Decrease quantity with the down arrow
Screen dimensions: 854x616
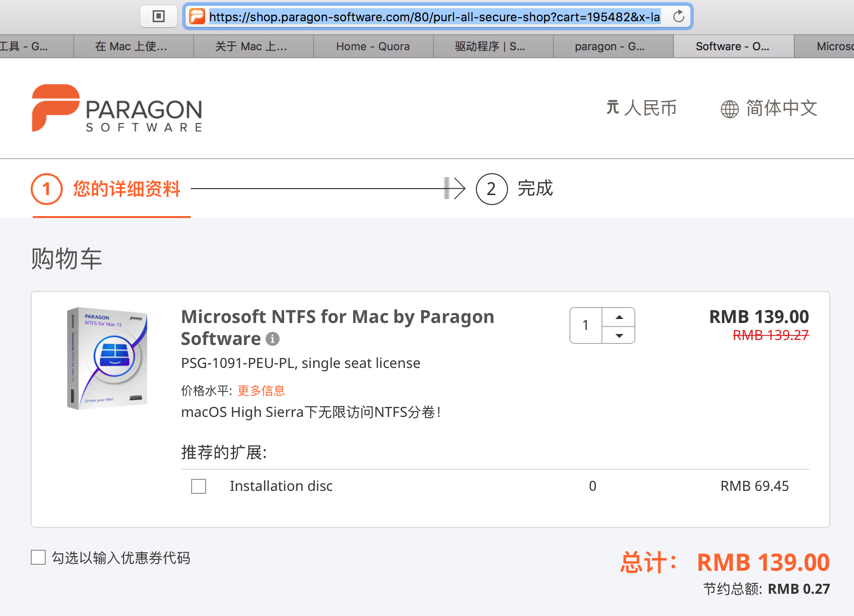619,336
